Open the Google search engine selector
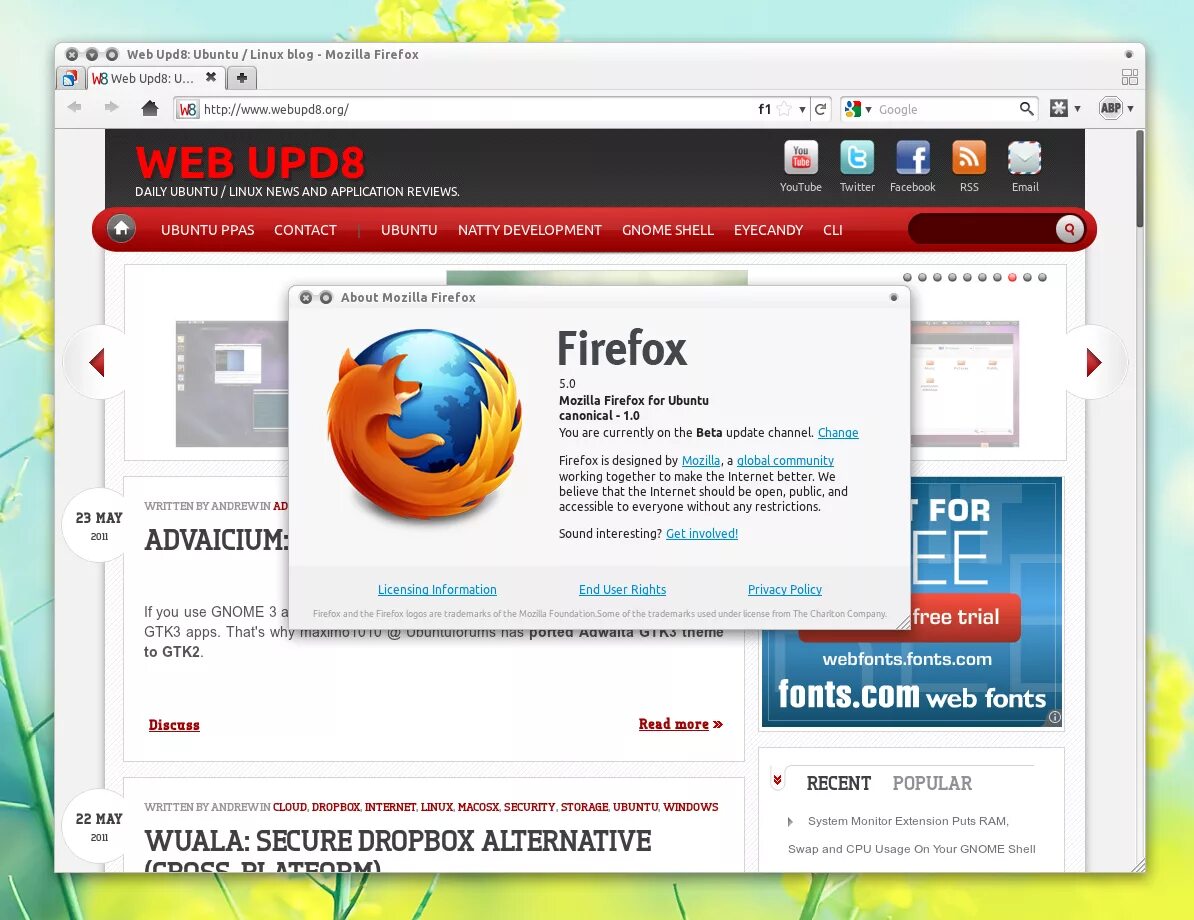 [x=858, y=109]
